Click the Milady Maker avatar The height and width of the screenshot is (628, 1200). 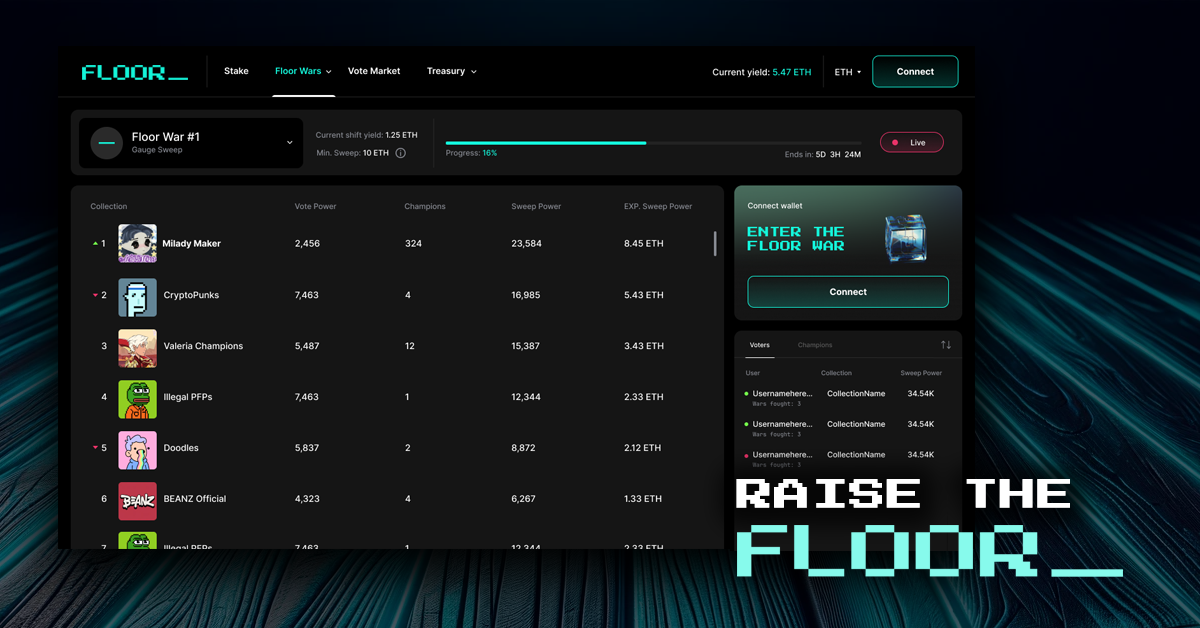pyautogui.click(x=137, y=244)
